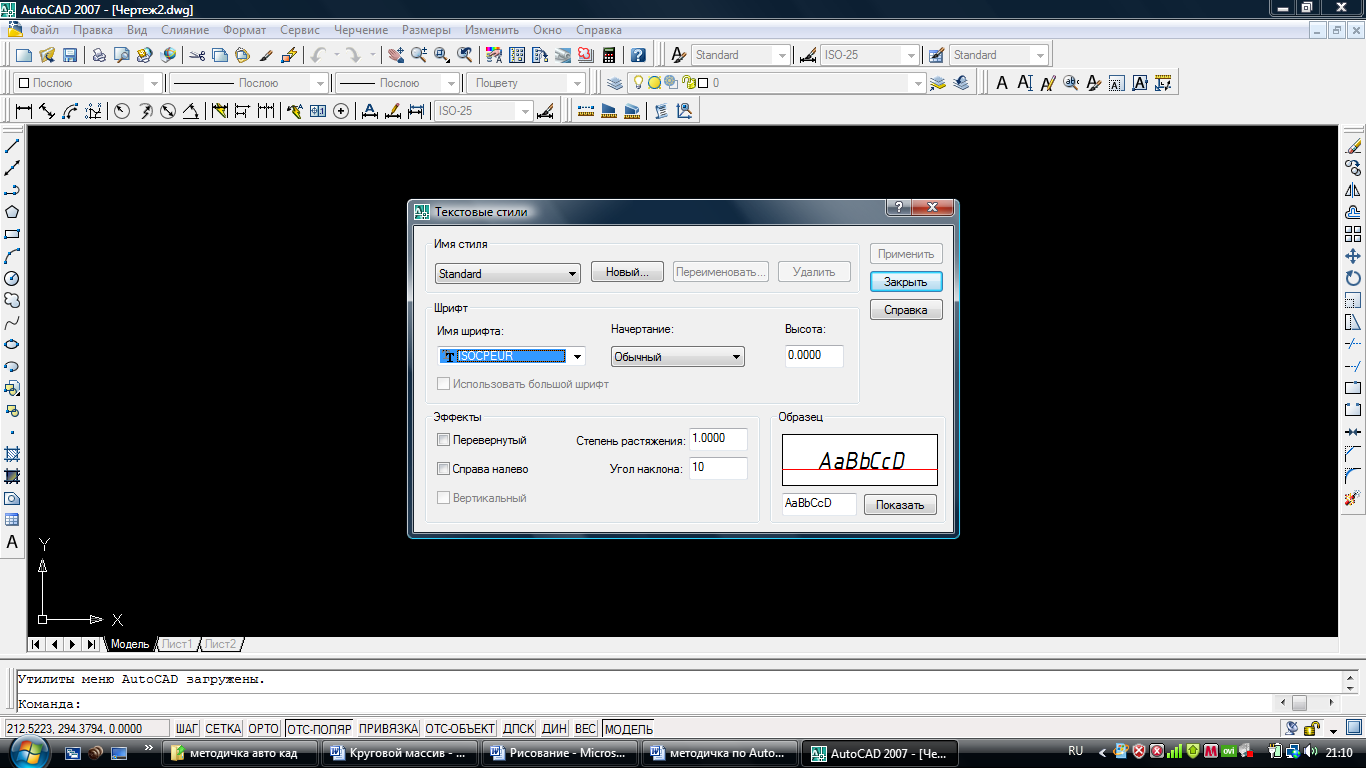Select Multiline Text tool in left toolbar

coord(12,542)
